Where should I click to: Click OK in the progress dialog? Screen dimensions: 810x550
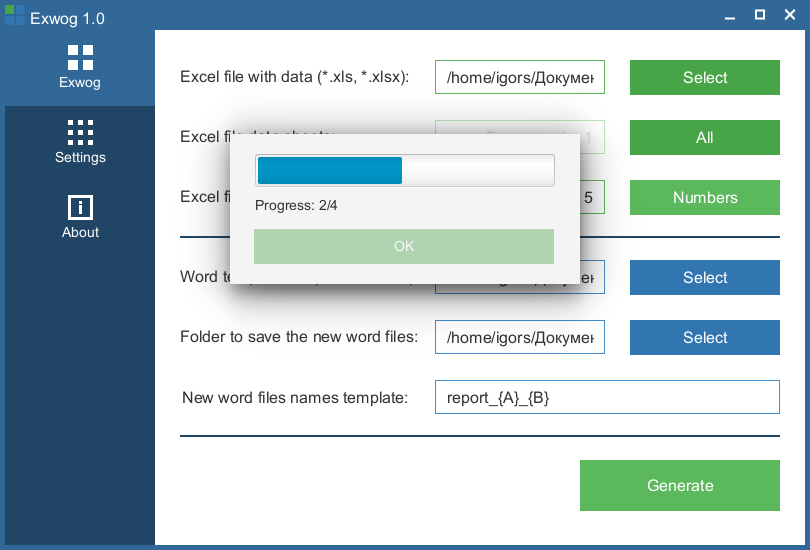[404, 246]
